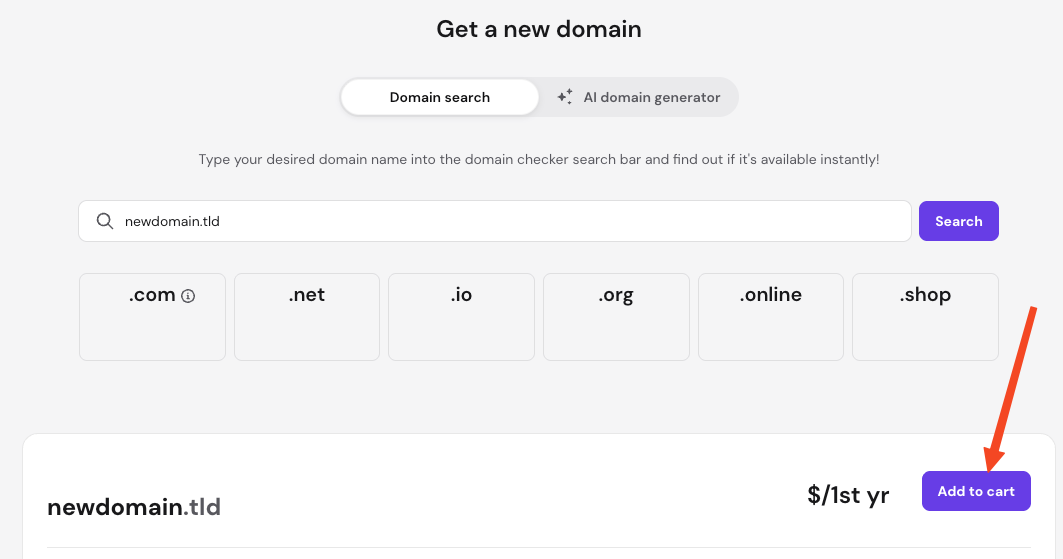Click the magnifying glass icon in search bar
Screen dimensions: 1063x559
[x=104, y=221]
